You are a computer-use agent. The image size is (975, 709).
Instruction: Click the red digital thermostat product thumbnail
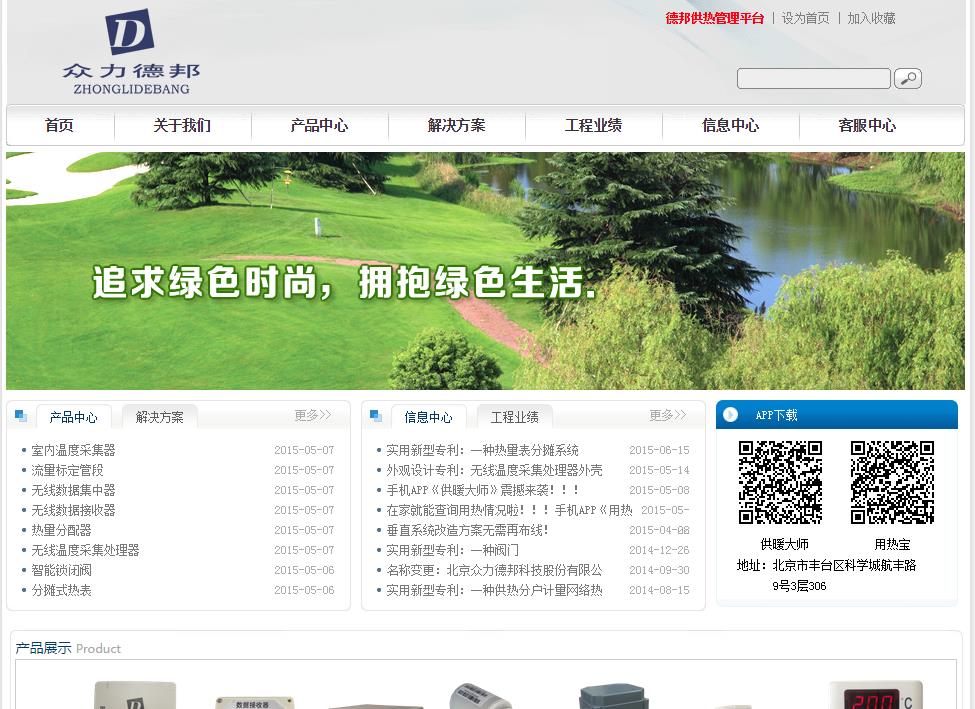point(877,695)
